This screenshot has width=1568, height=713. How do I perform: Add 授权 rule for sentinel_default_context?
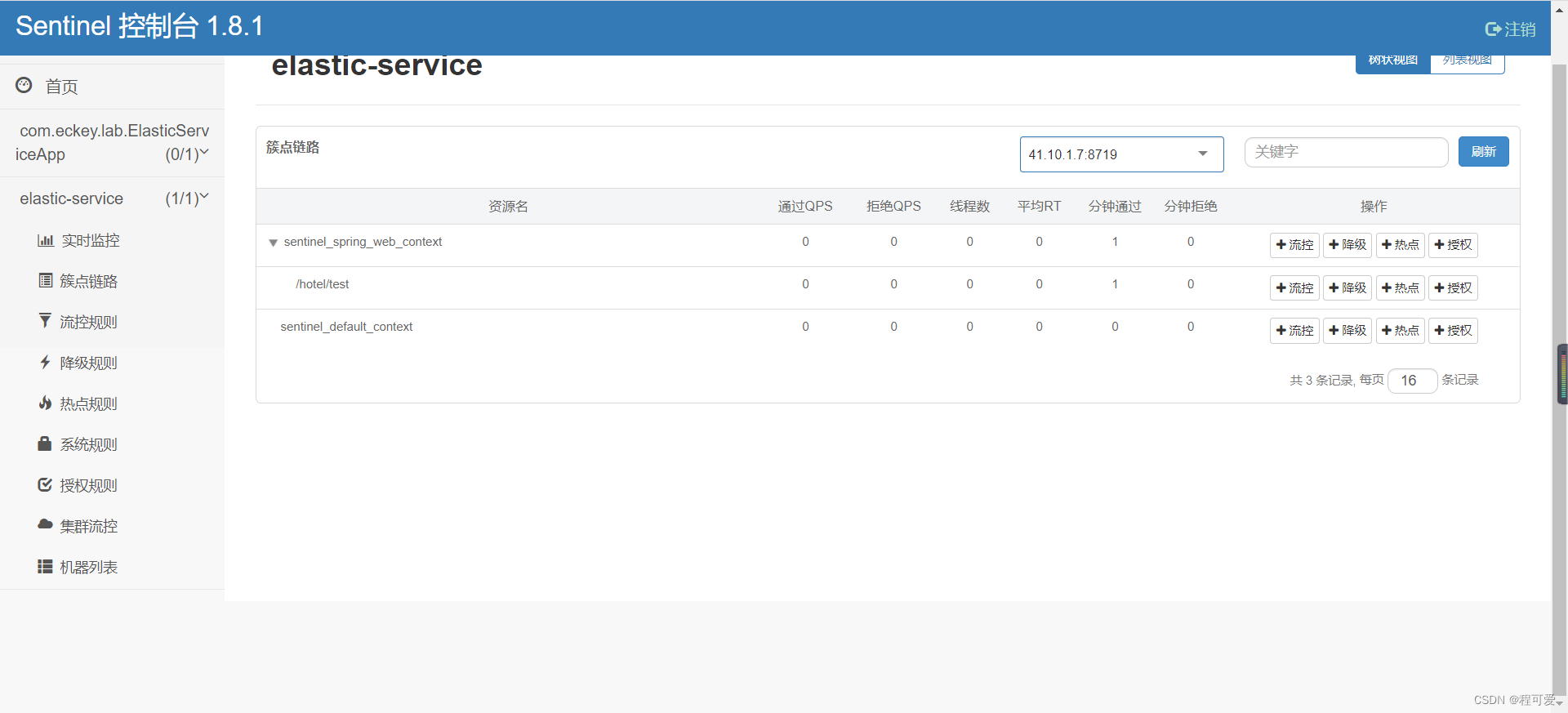click(x=1453, y=330)
